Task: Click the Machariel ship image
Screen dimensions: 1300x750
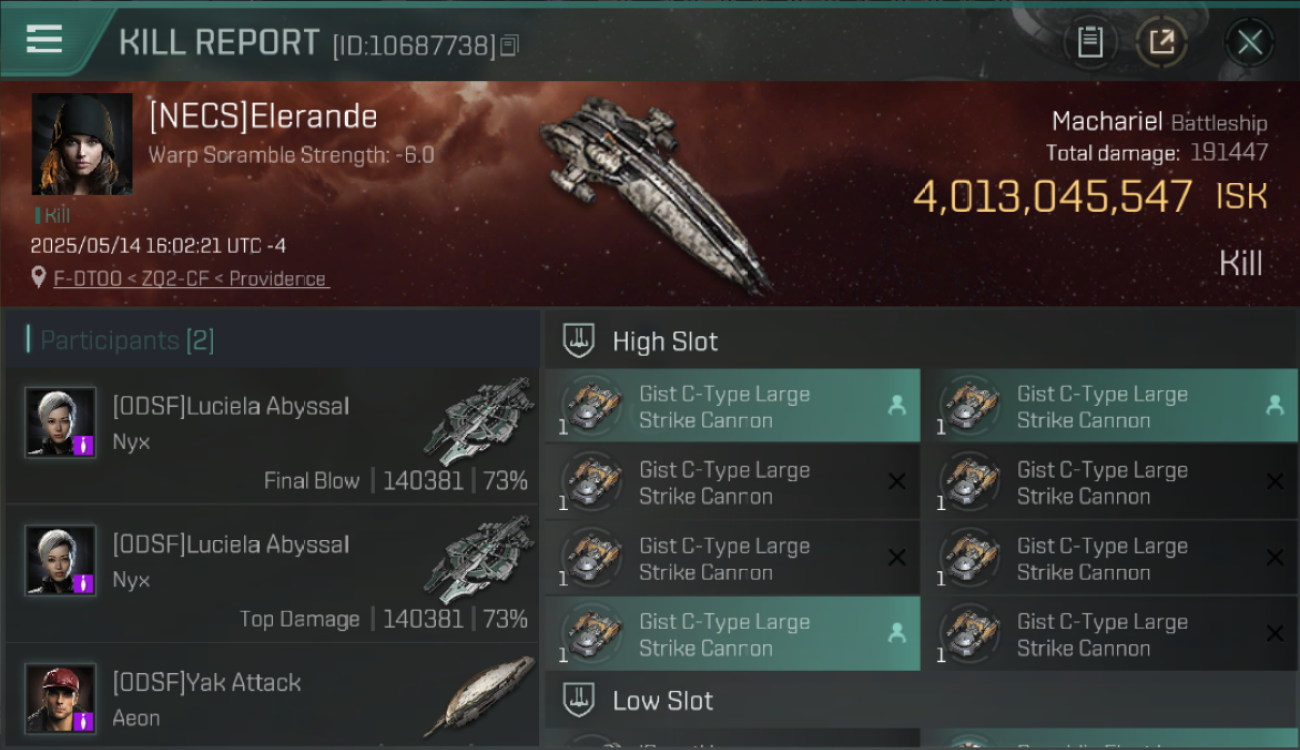Action: coord(655,190)
